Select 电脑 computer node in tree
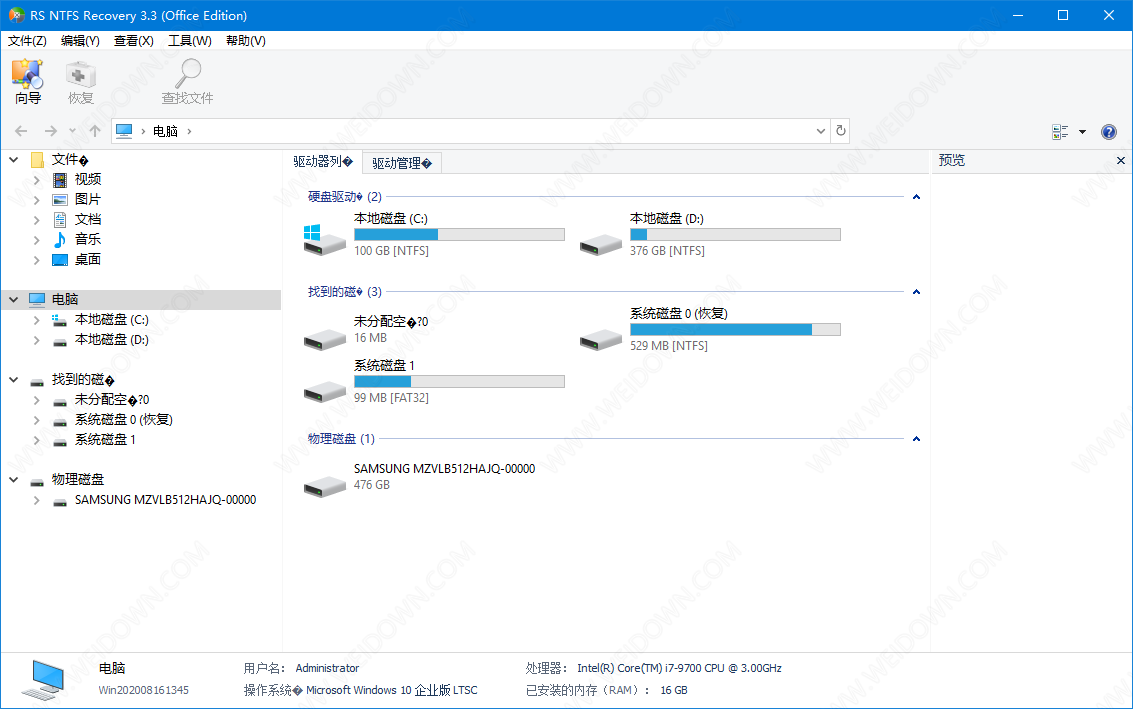 pyautogui.click(x=141, y=299)
